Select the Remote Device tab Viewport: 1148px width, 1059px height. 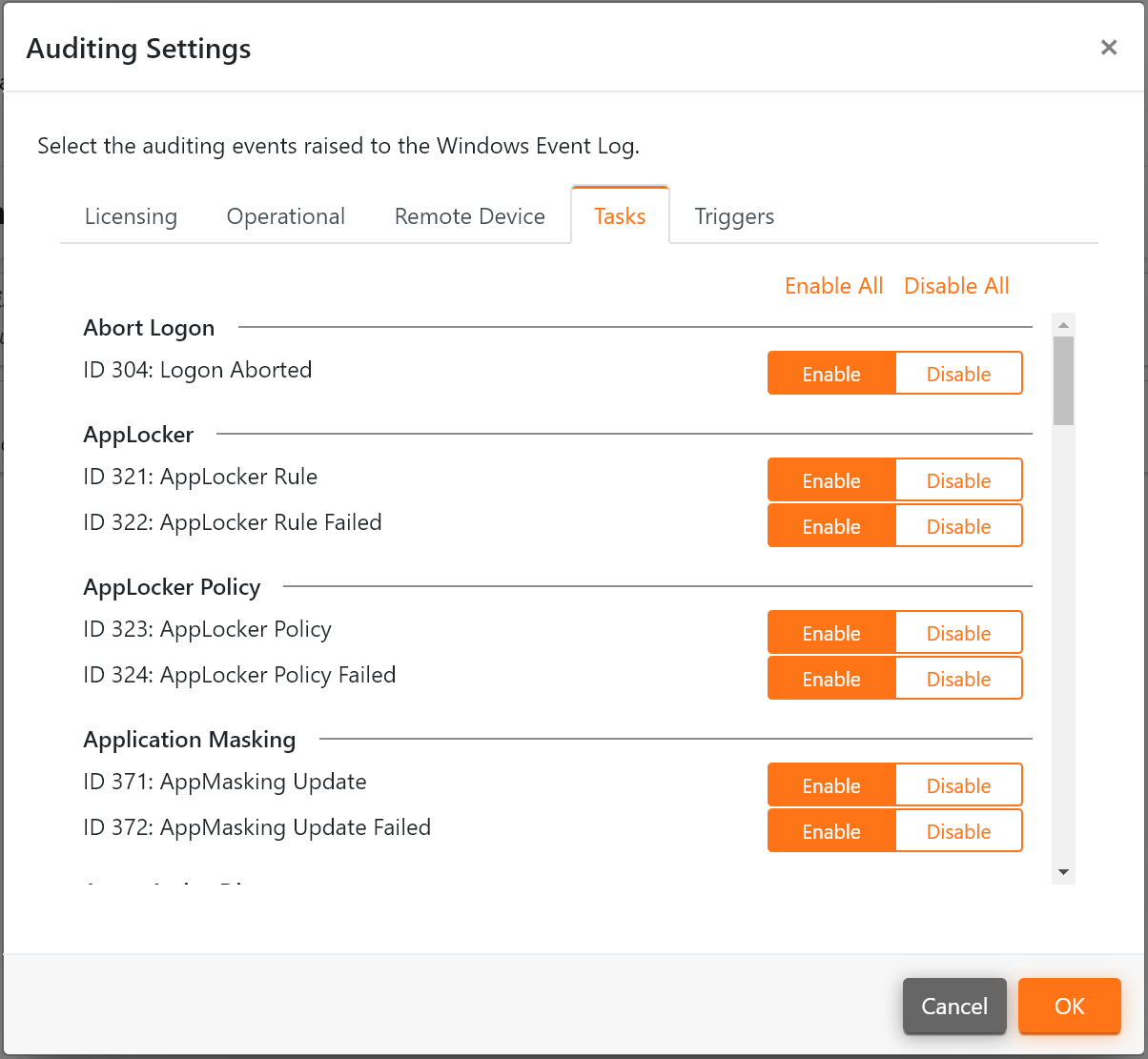click(469, 216)
